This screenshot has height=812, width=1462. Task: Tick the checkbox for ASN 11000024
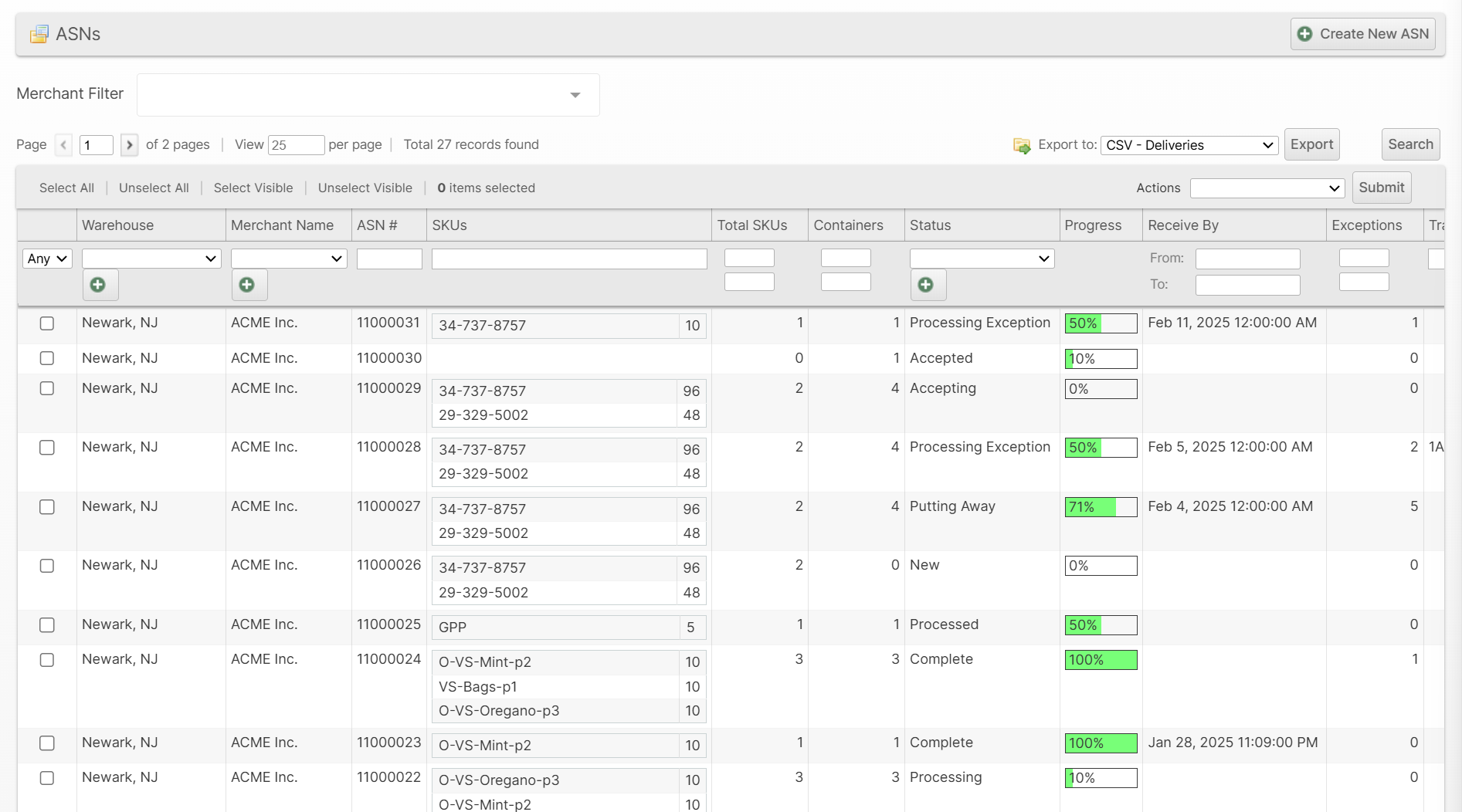click(x=47, y=660)
